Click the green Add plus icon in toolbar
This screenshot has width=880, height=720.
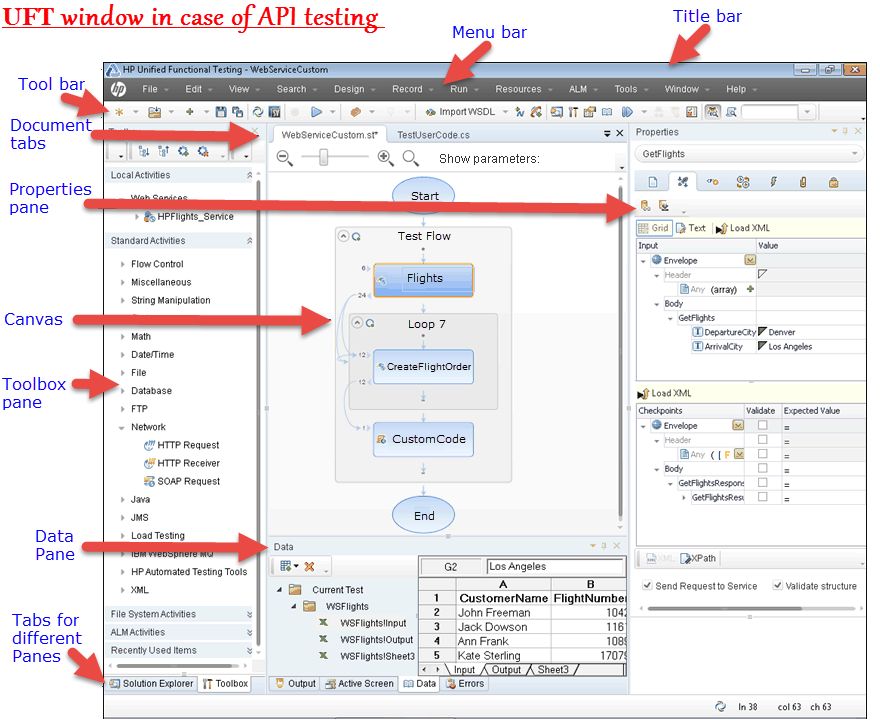click(x=190, y=112)
